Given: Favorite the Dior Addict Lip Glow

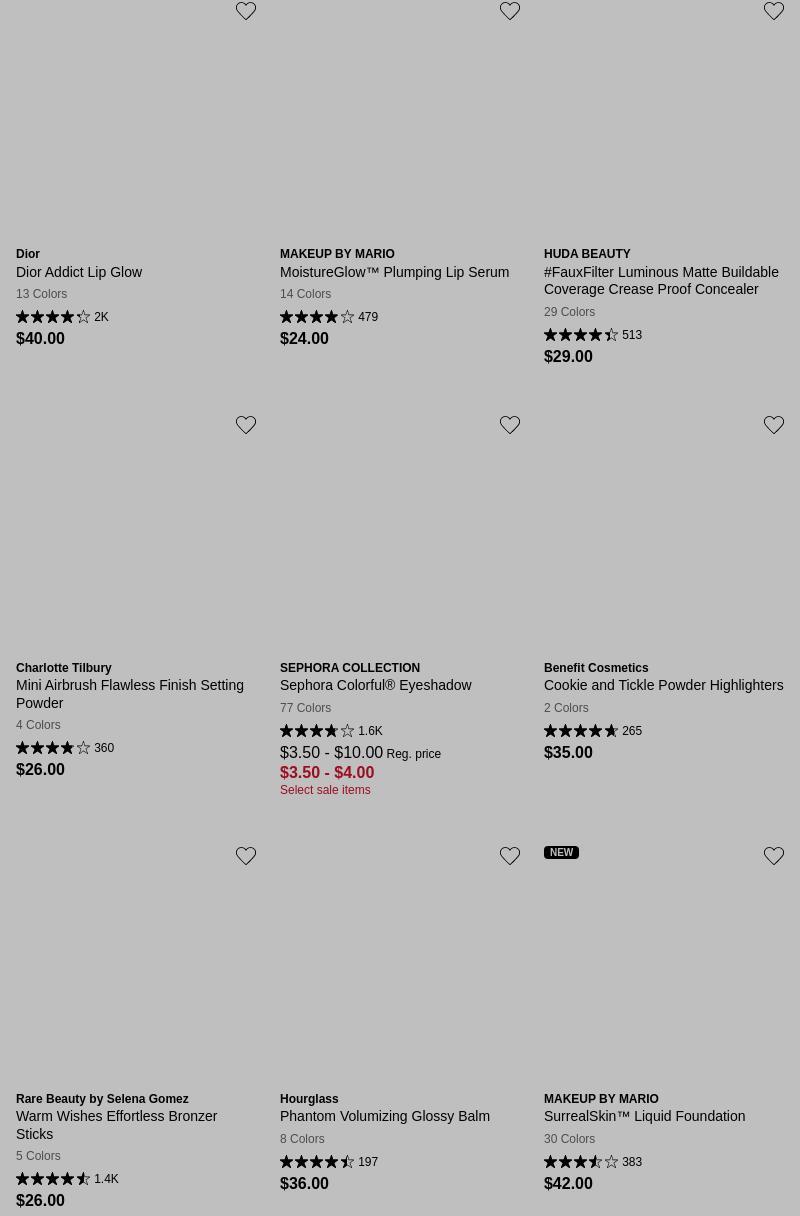Looking at the screenshot, I should pos(246,12).
